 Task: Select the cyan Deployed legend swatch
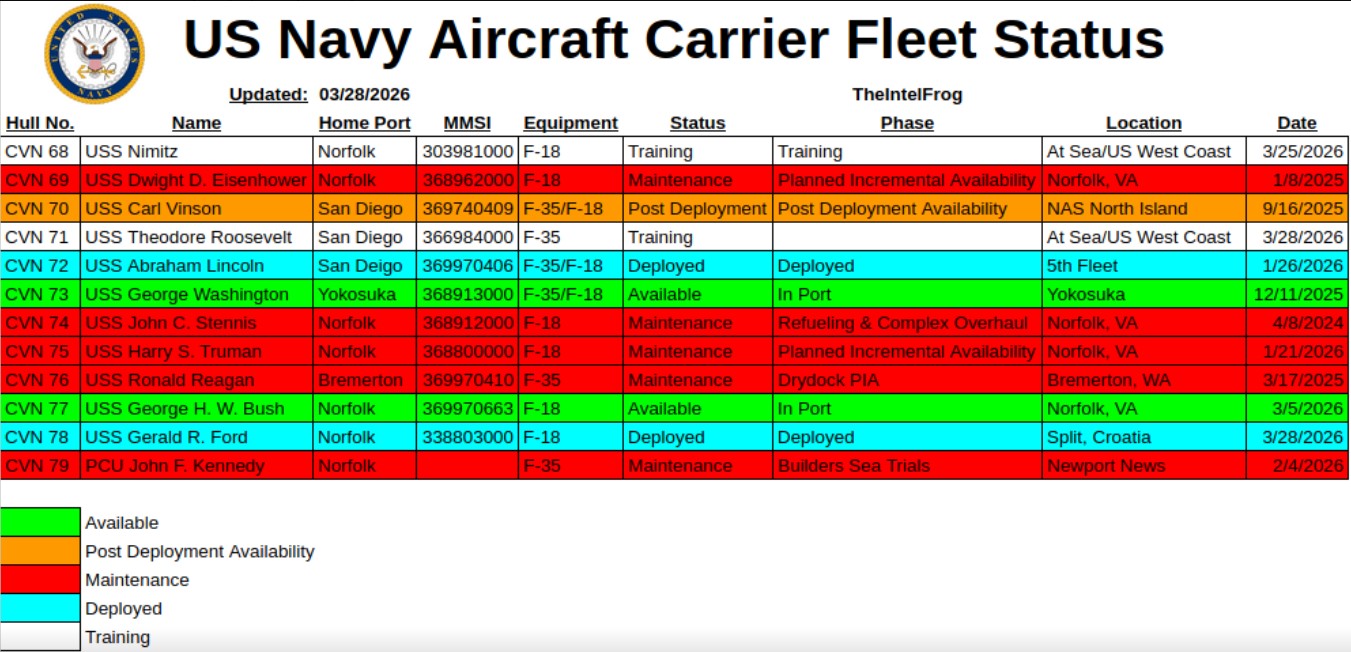[40, 608]
